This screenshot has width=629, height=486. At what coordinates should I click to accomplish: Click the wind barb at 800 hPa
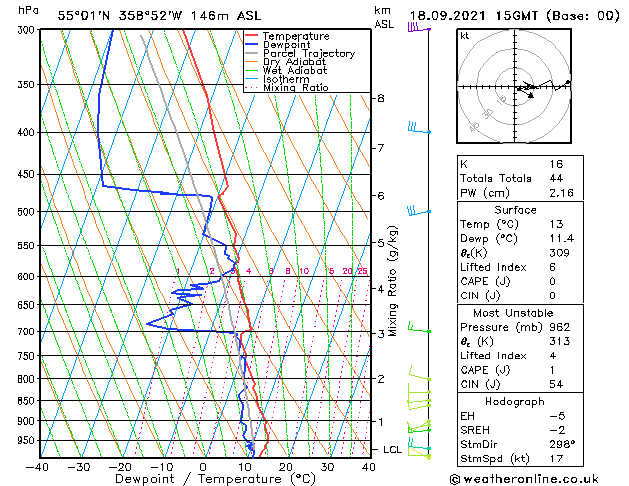(420, 373)
